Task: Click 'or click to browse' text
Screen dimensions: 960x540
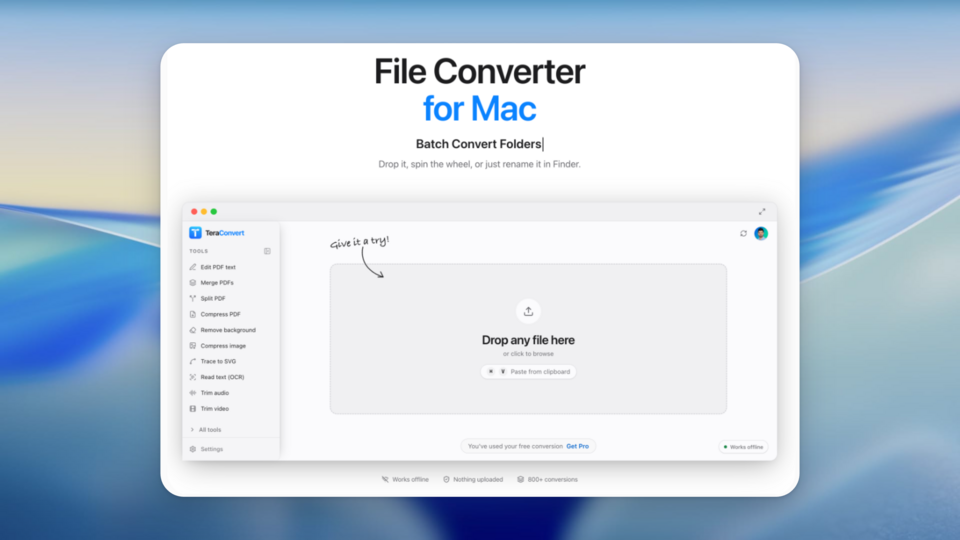Action: pos(528,354)
